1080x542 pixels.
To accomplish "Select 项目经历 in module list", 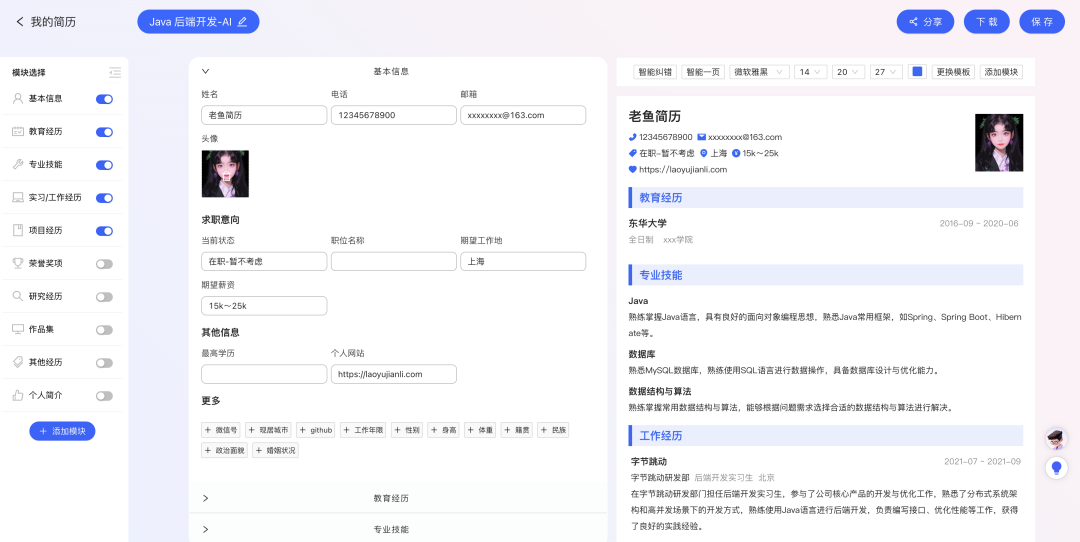I will pyautogui.click(x=45, y=231).
